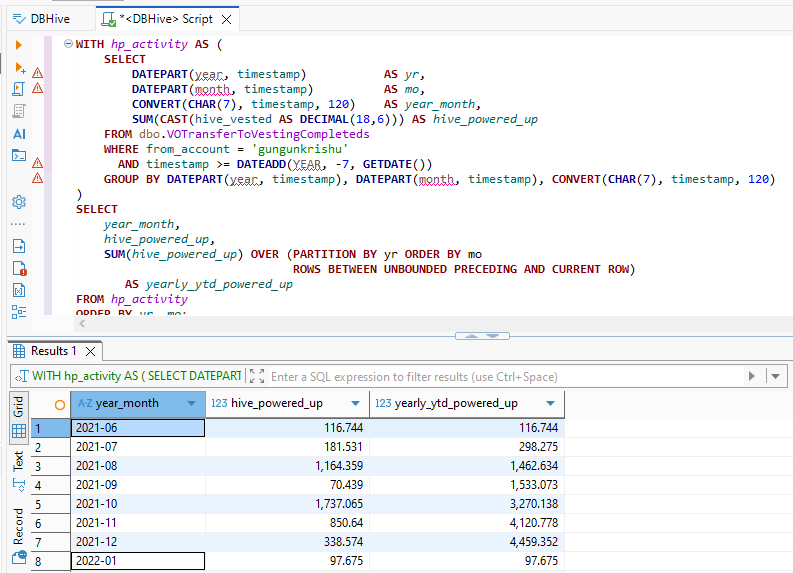The width and height of the screenshot is (793, 573).
Task: Open the hive_powered_up column sort dropdown
Action: pos(354,403)
